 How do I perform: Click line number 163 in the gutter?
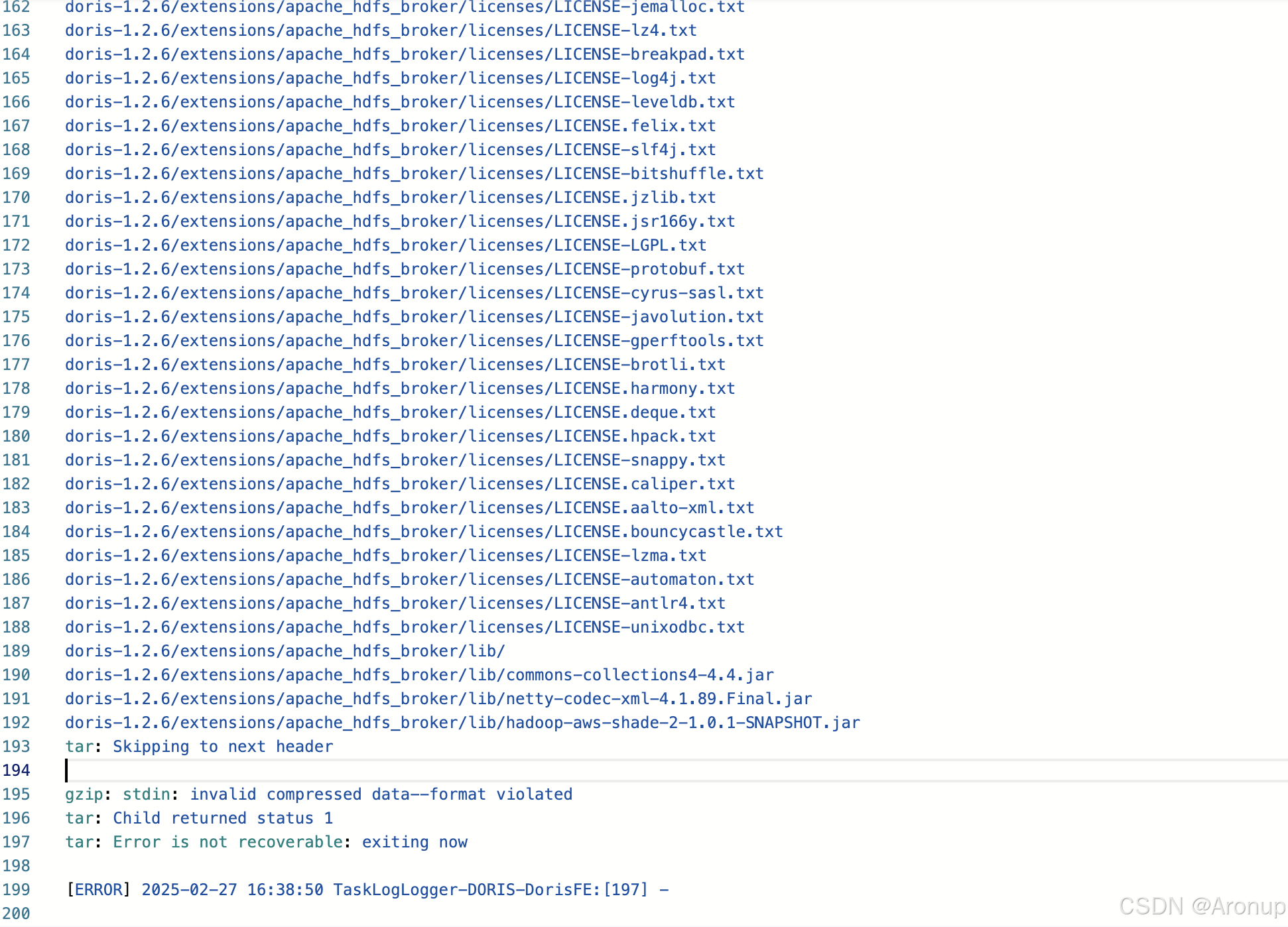17,31
